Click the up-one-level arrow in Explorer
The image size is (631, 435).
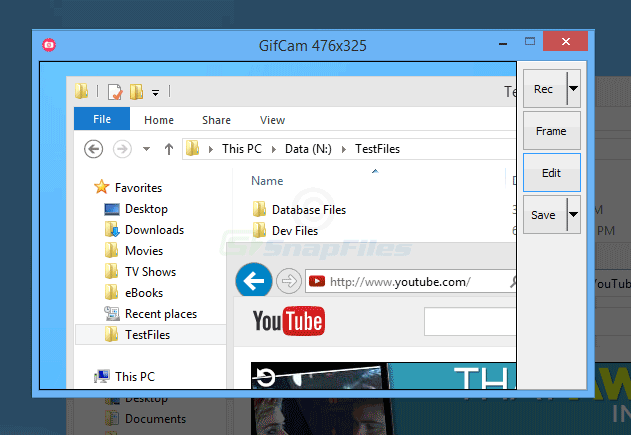168,149
